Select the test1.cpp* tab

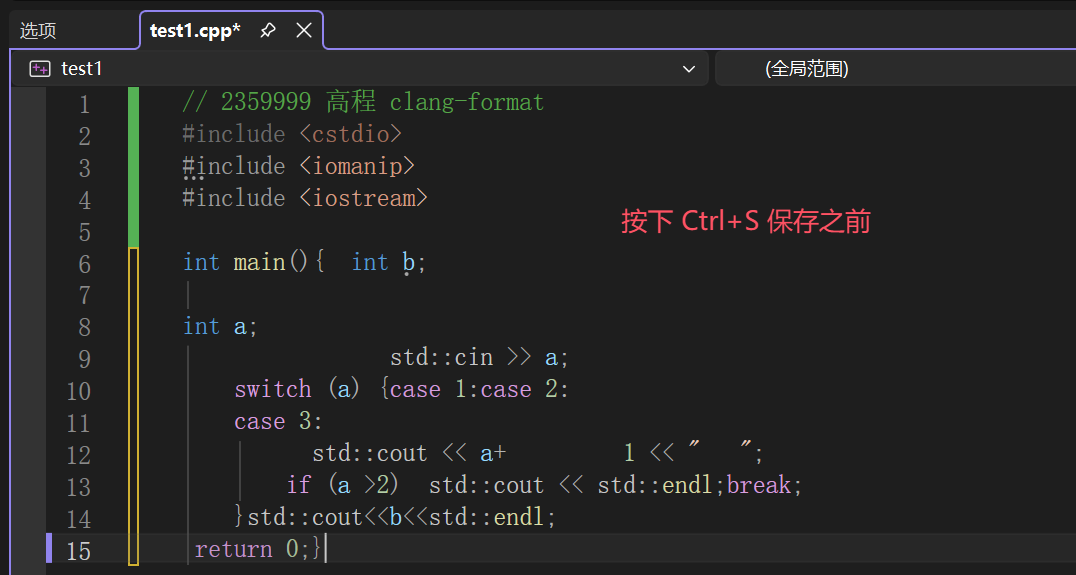(x=194, y=31)
